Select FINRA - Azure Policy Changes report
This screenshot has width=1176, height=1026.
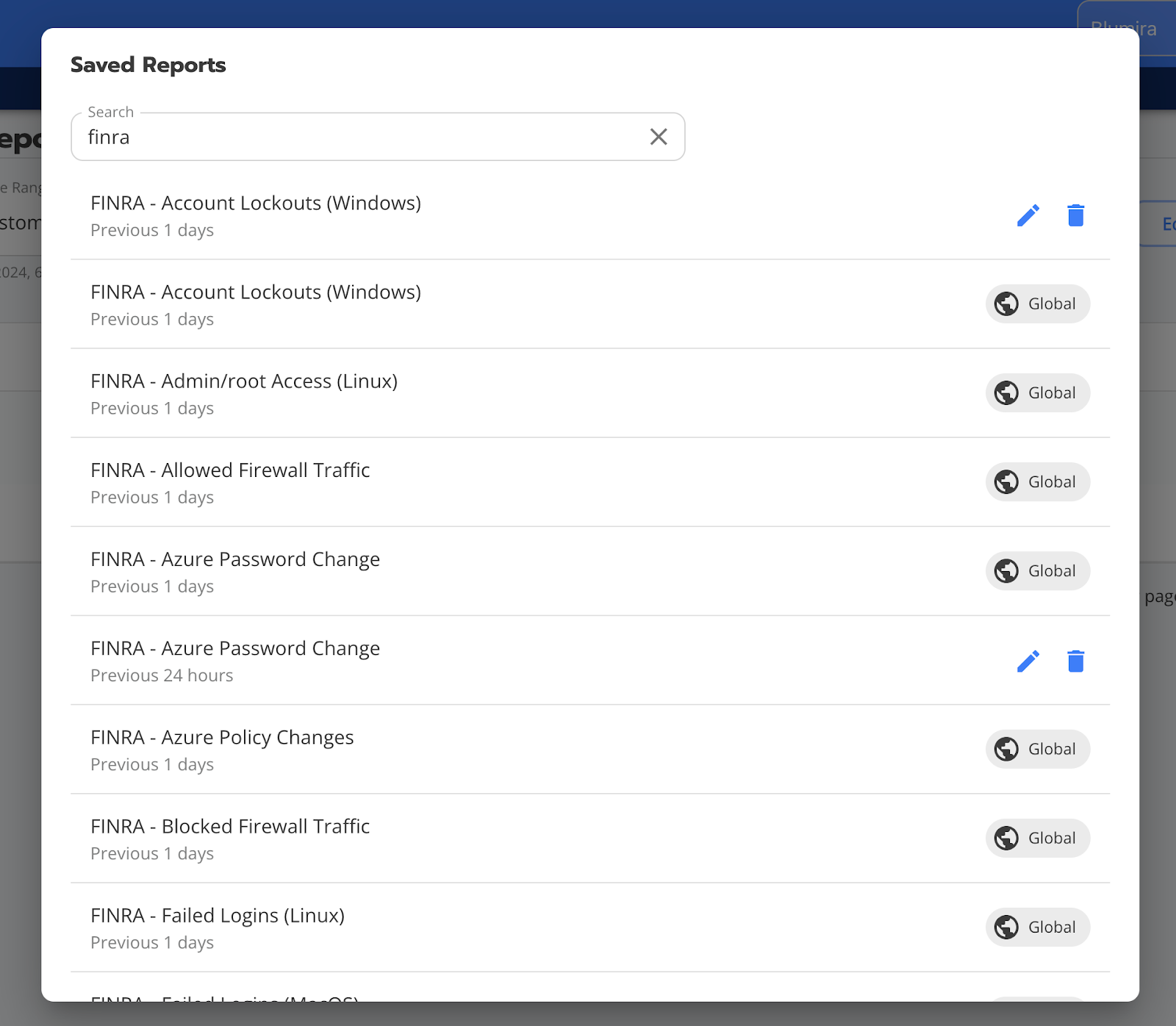coord(222,738)
